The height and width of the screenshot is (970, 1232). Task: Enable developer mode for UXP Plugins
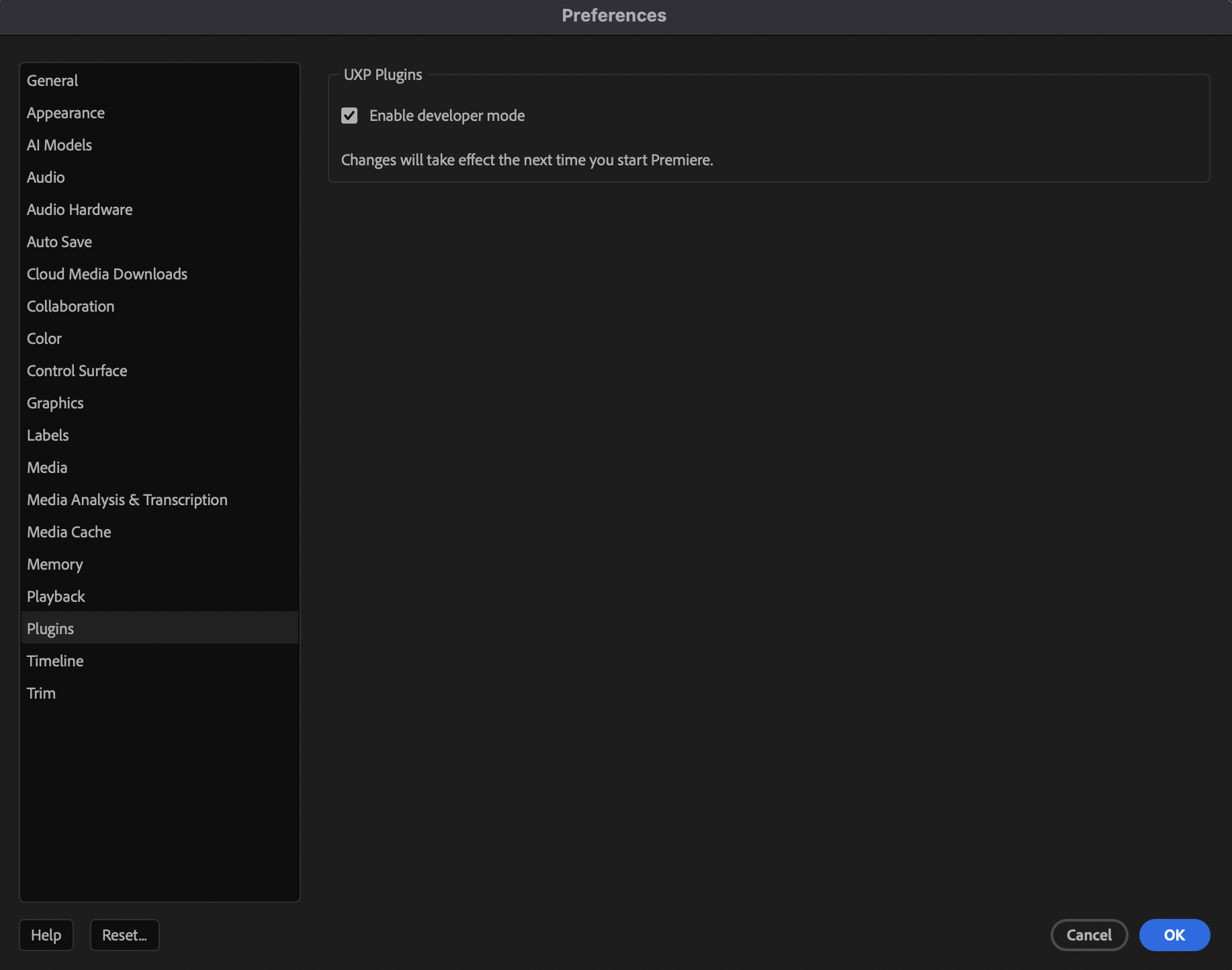[x=350, y=116]
